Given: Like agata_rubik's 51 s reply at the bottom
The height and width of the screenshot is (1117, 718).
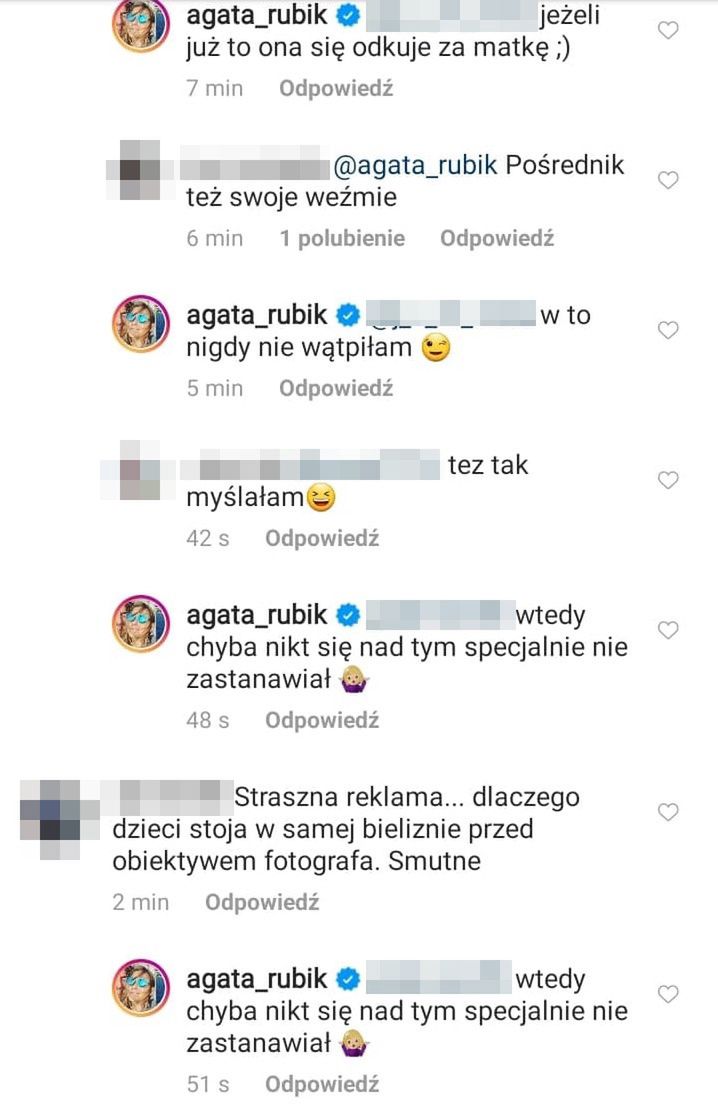Looking at the screenshot, I should (667, 994).
